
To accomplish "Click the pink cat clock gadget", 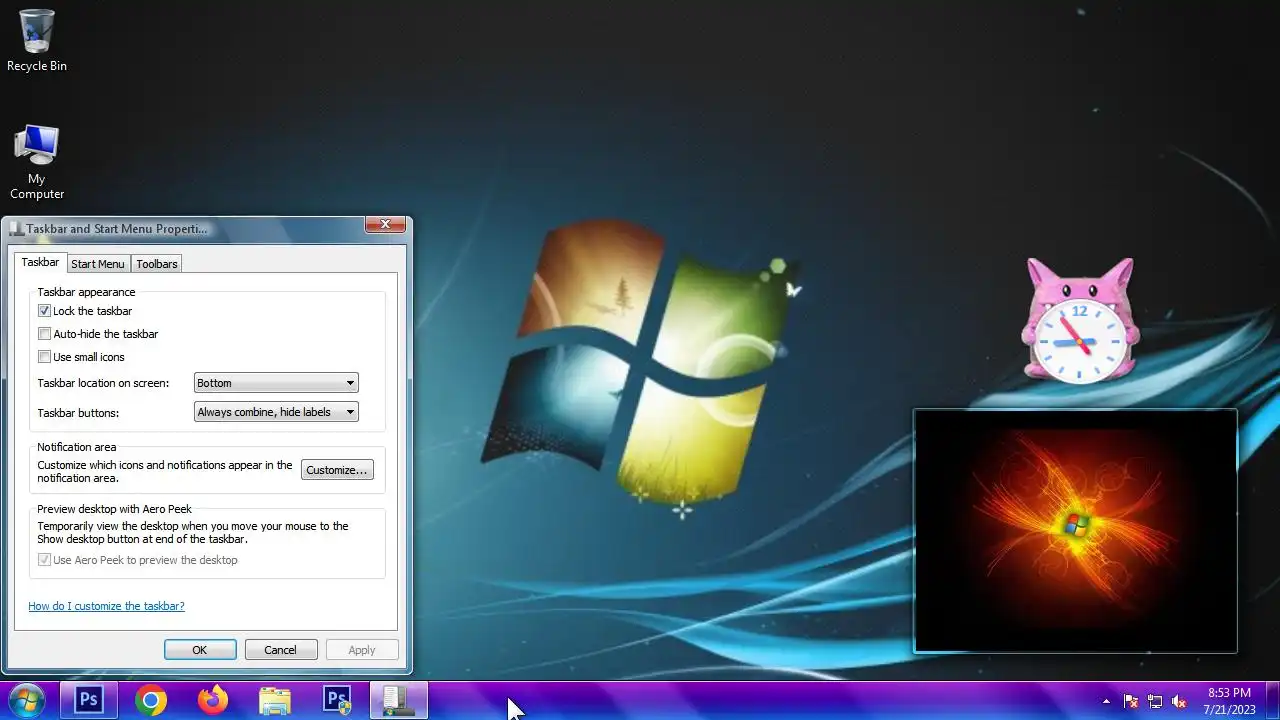I will pyautogui.click(x=1079, y=321).
